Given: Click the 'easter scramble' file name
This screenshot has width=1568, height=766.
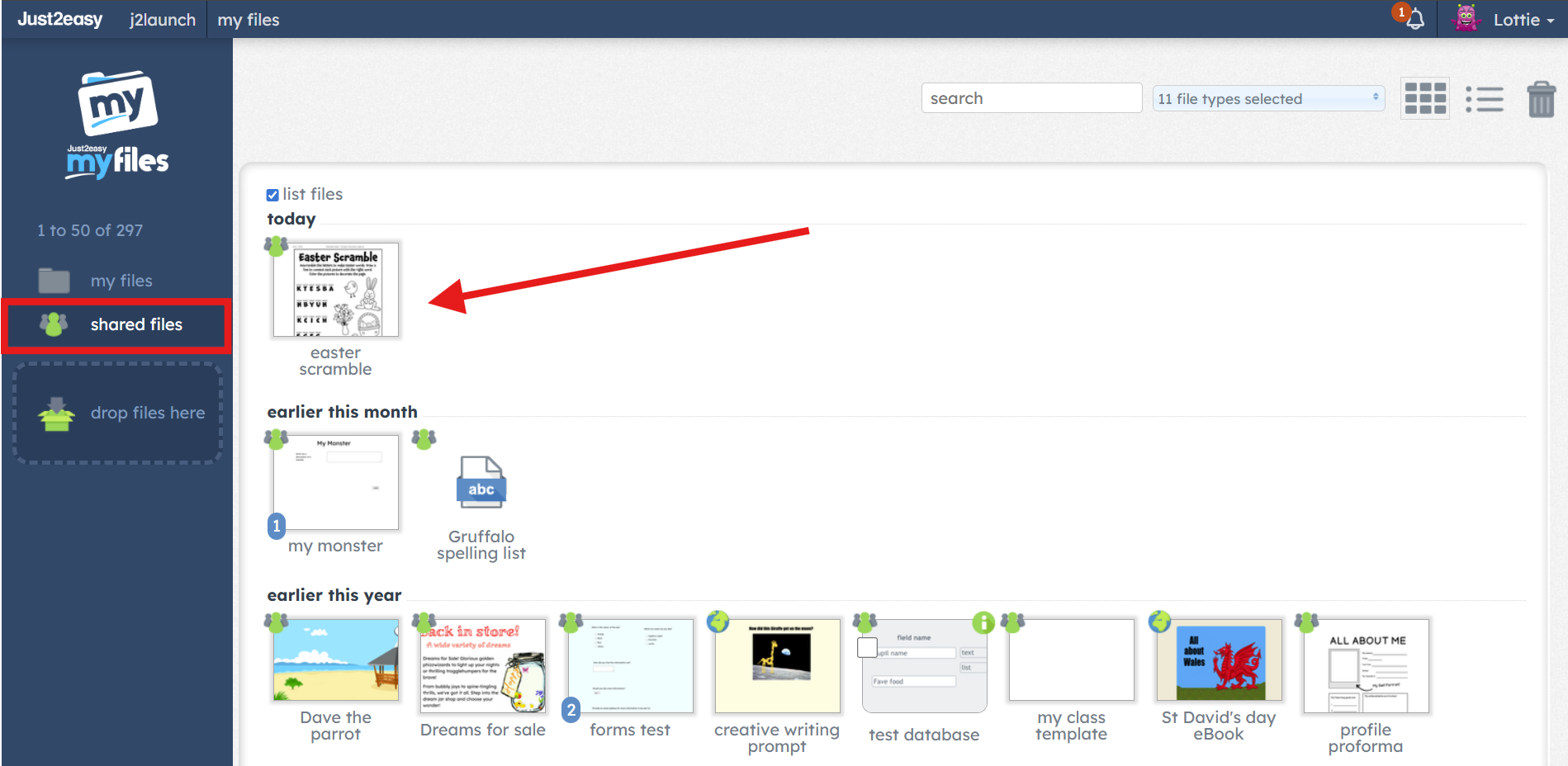Looking at the screenshot, I should [335, 361].
